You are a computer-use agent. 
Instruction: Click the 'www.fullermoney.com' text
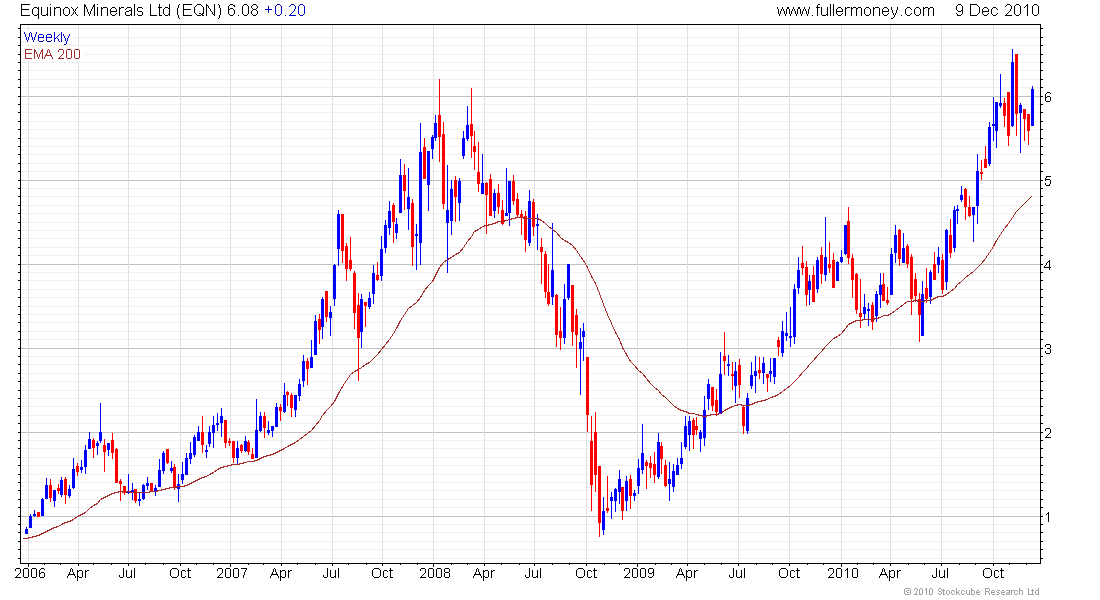point(855,11)
